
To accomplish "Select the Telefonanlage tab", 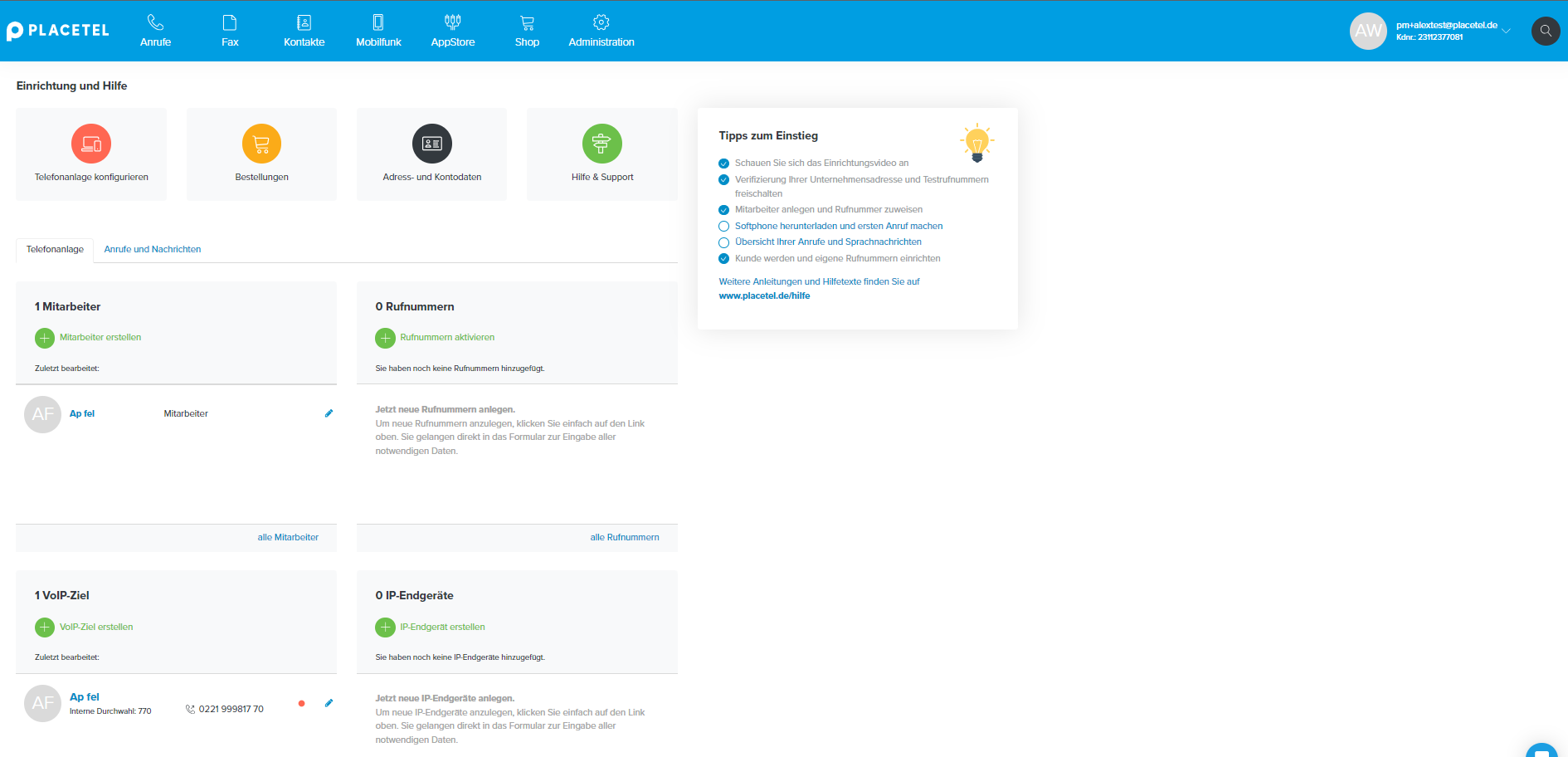I will click(55, 250).
